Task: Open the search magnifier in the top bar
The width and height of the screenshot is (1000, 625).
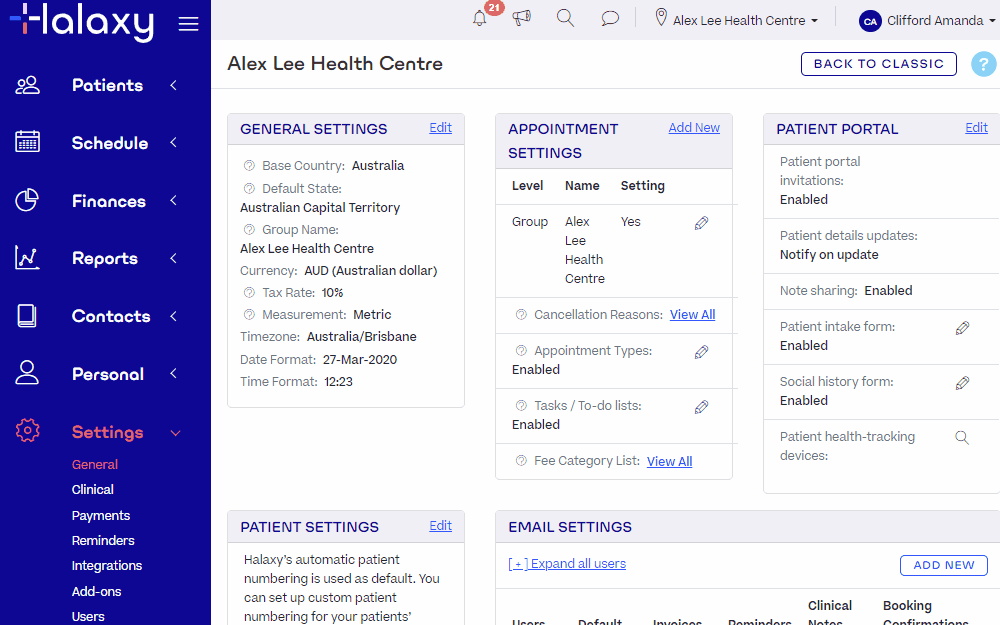Action: coord(565,17)
